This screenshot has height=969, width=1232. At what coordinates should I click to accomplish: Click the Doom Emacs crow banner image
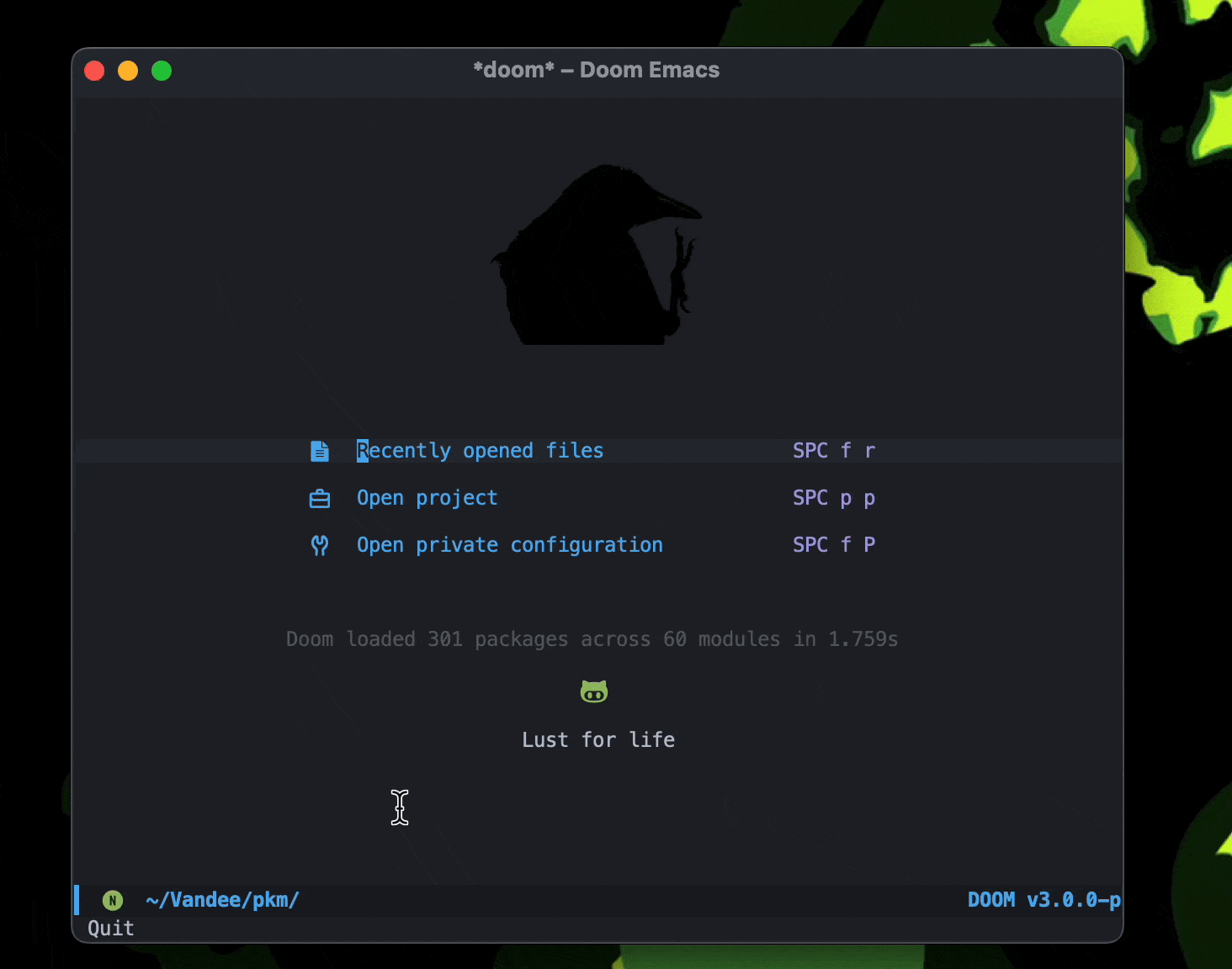[597, 254]
